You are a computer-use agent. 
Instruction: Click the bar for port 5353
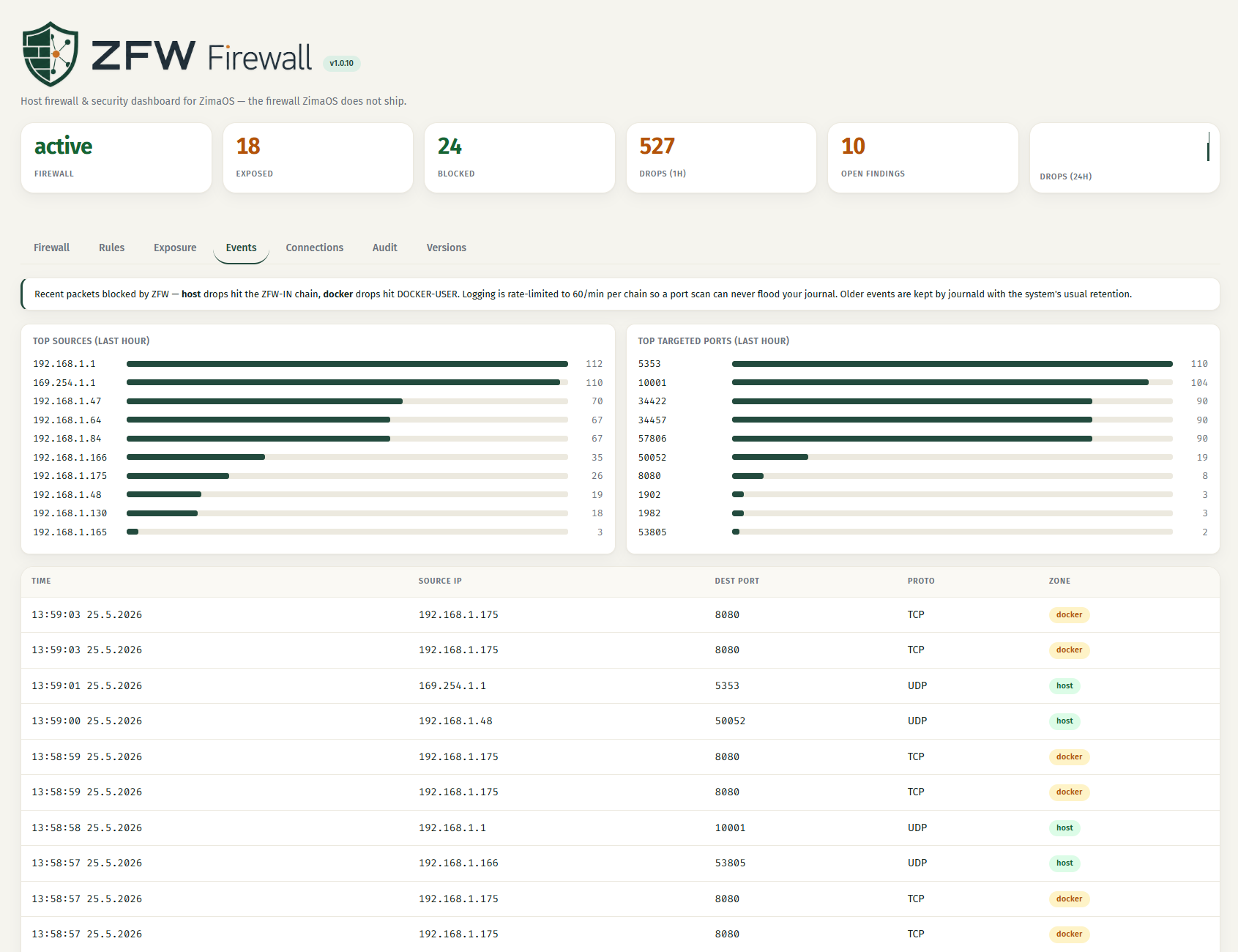point(952,364)
